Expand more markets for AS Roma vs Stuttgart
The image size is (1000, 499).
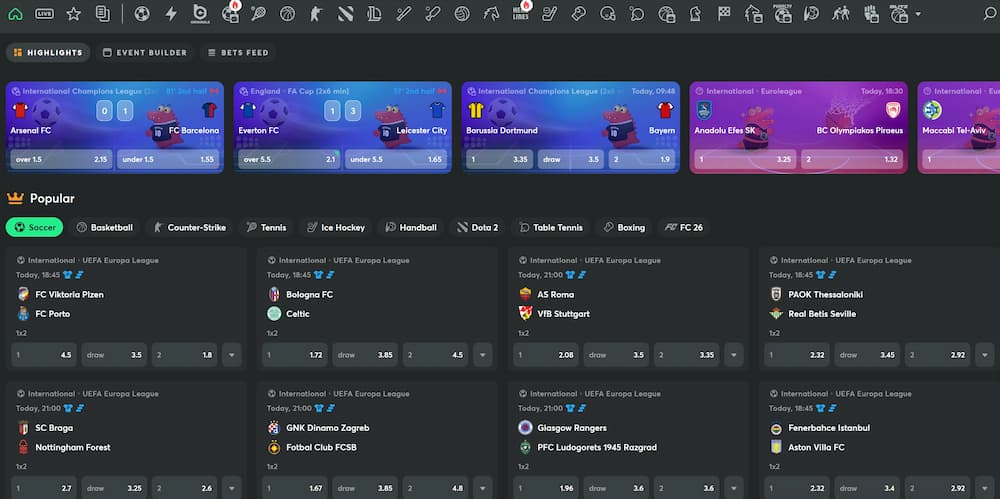pos(733,355)
